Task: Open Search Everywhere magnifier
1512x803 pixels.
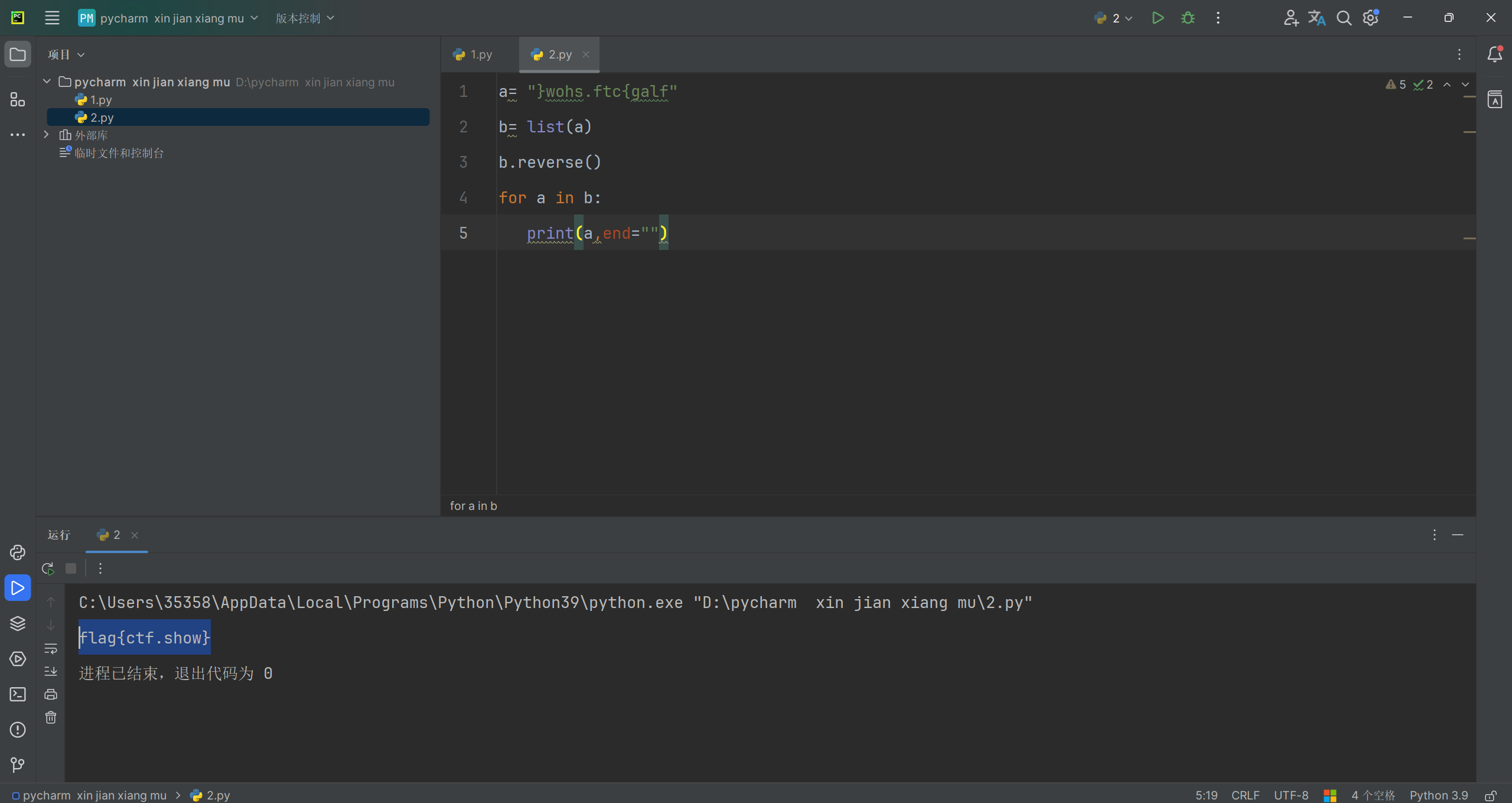Action: (1344, 18)
